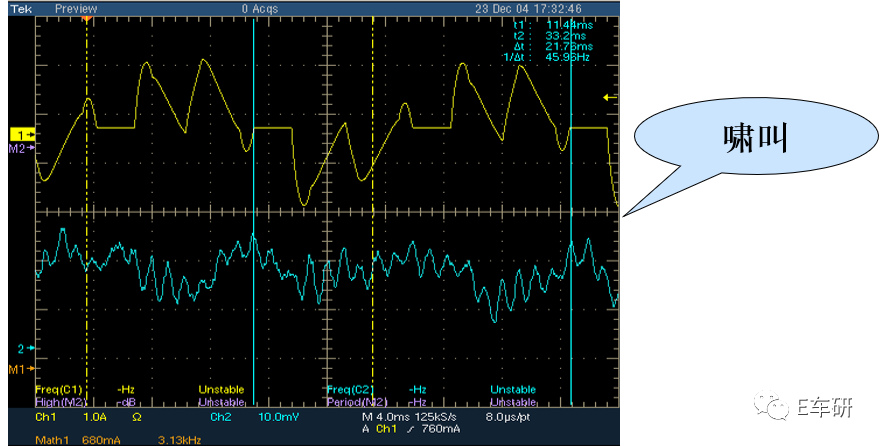Click the yellow Unstable status for Freq(C1)
881x446 pixels.
(x=221, y=389)
